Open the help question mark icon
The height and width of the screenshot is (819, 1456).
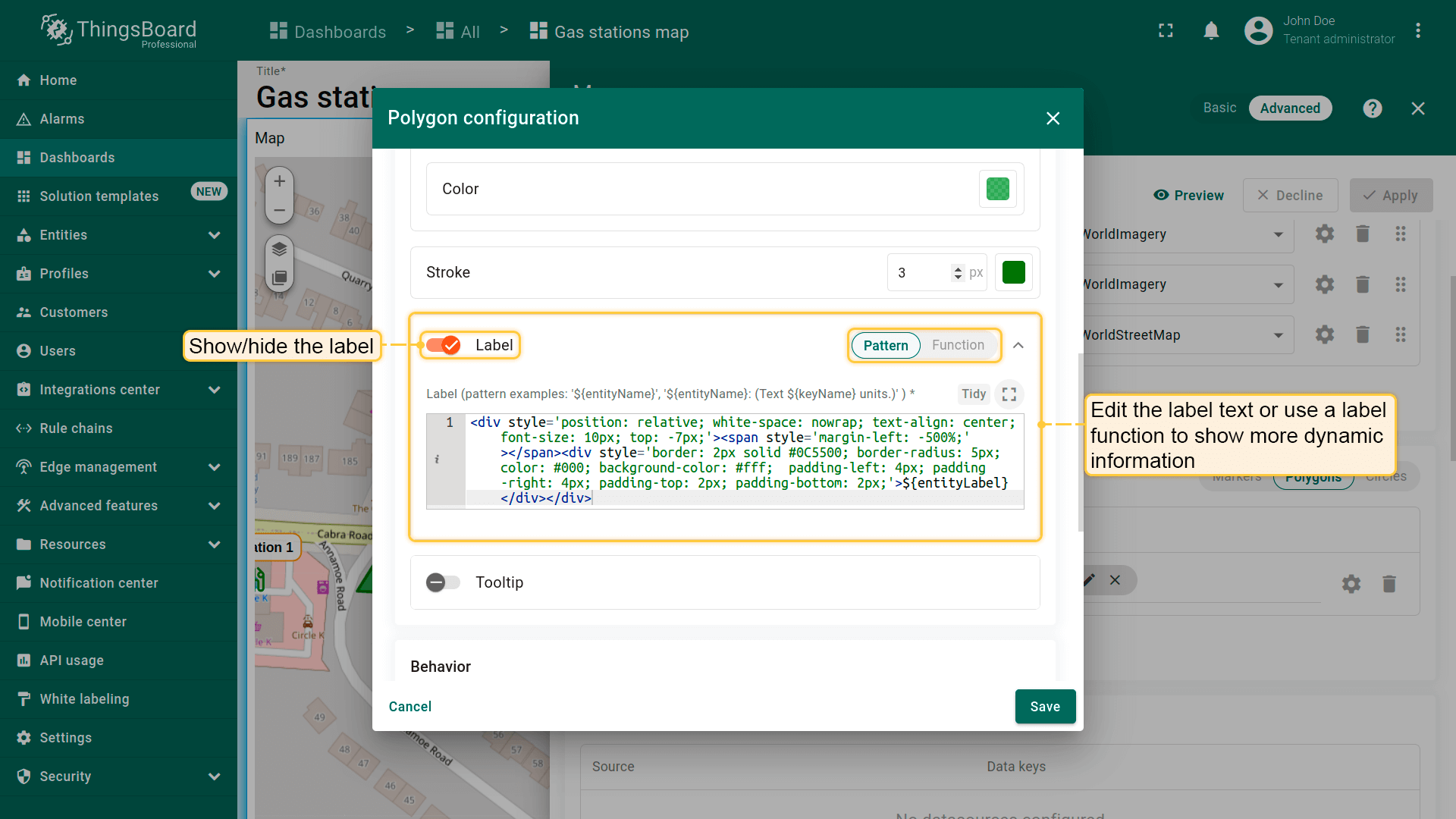click(x=1372, y=108)
